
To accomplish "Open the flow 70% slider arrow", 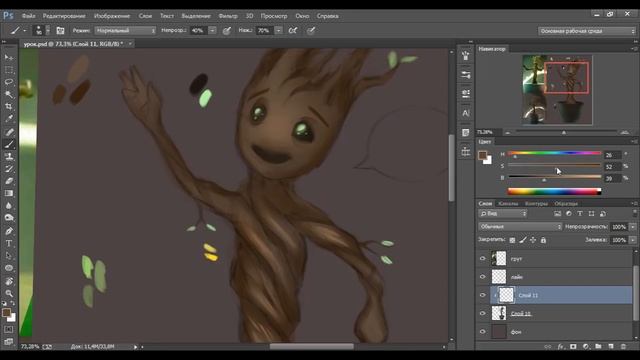I will tap(278, 31).
